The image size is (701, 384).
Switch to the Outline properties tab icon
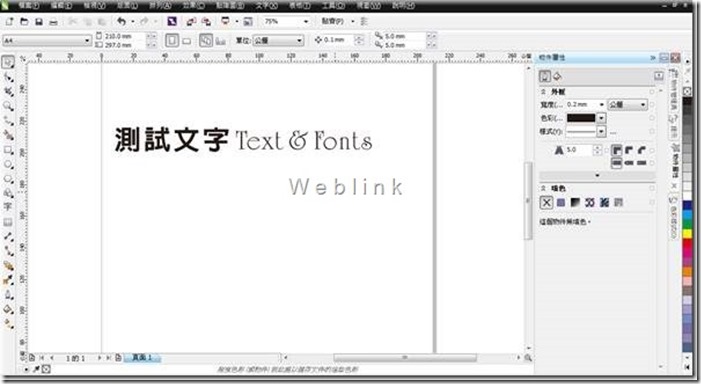[545, 76]
